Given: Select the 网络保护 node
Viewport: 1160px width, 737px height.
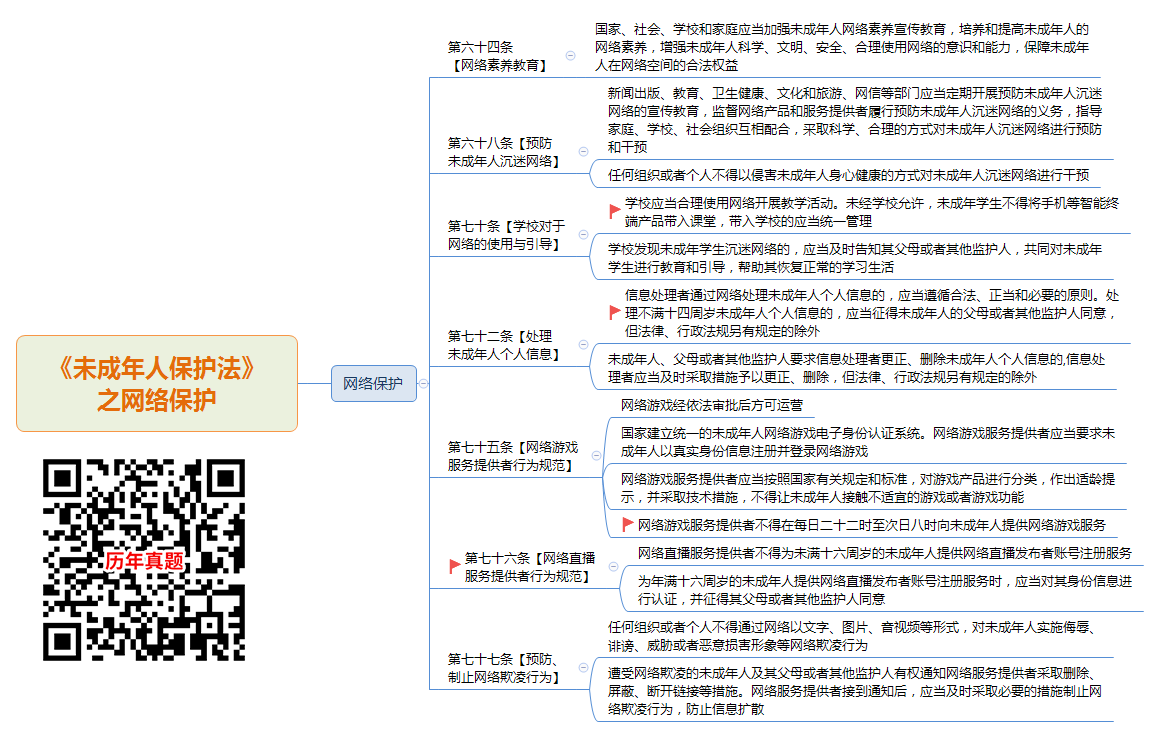Looking at the screenshot, I should pyautogui.click(x=374, y=383).
